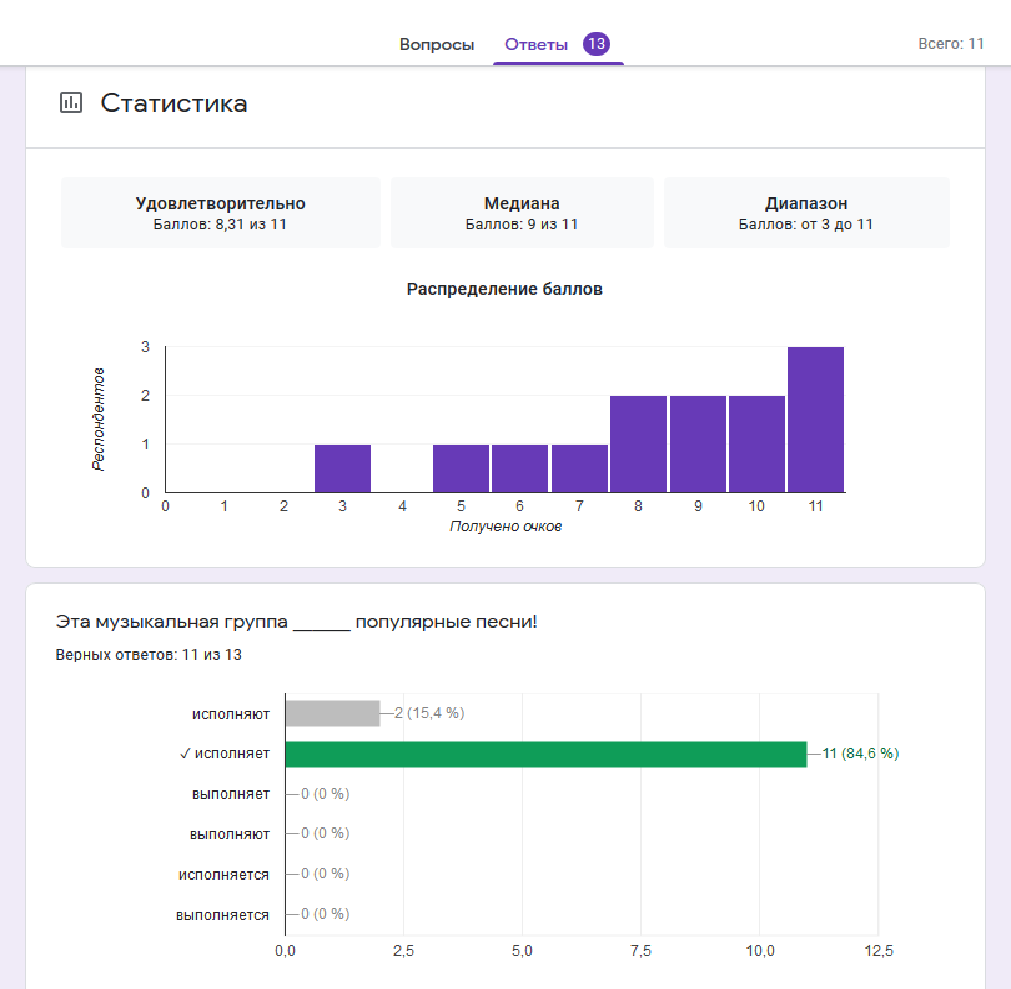
Task: Click the question text about музыкальная группа
Action: click(297, 622)
